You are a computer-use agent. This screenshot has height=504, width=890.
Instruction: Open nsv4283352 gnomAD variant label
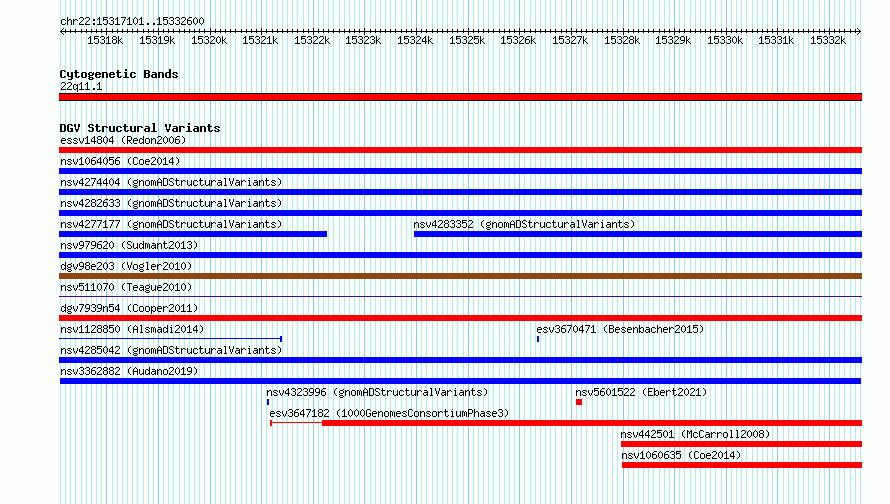[x=524, y=224]
